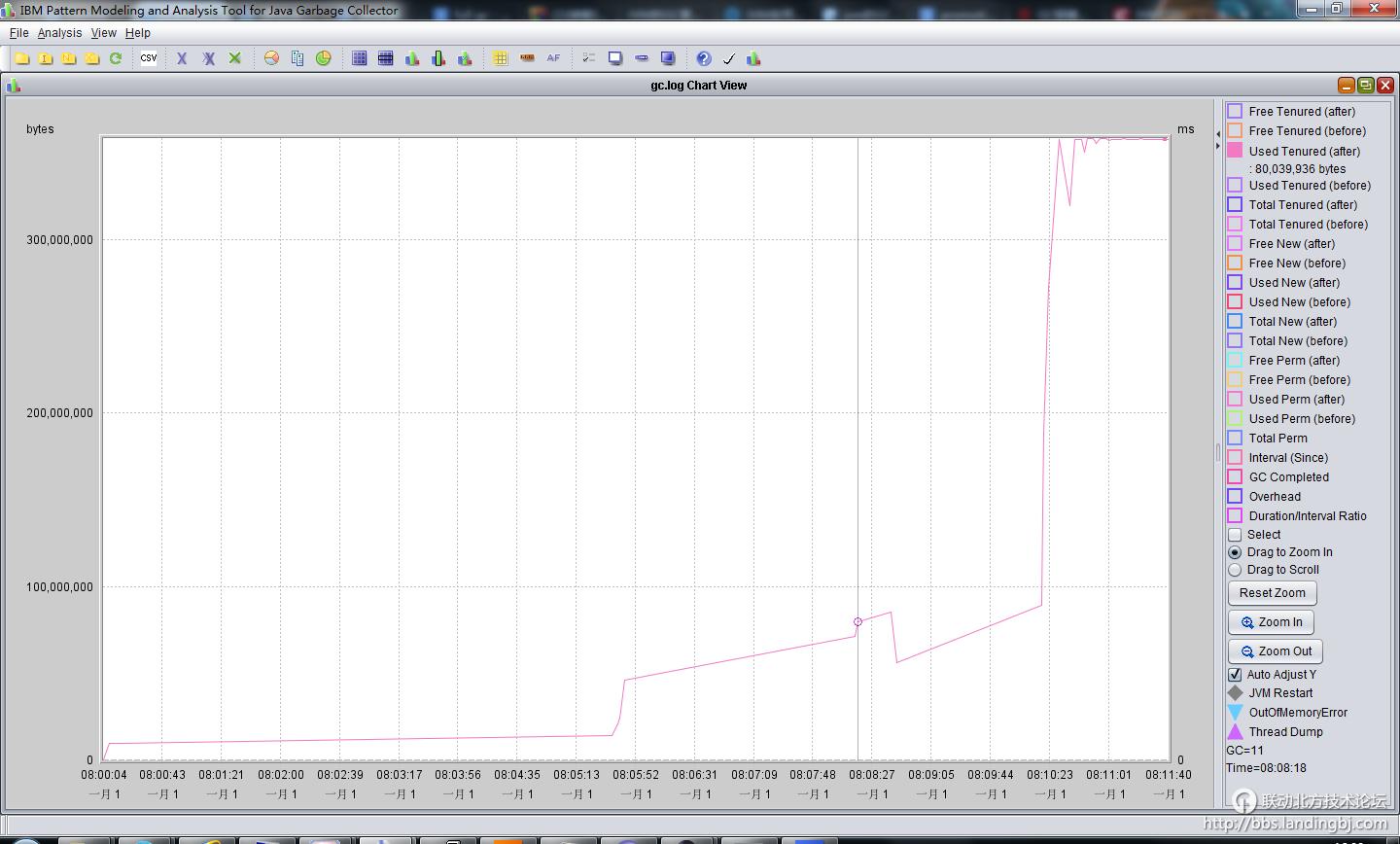Click the circled data point on the chart line
The height and width of the screenshot is (844, 1400).
(857, 621)
